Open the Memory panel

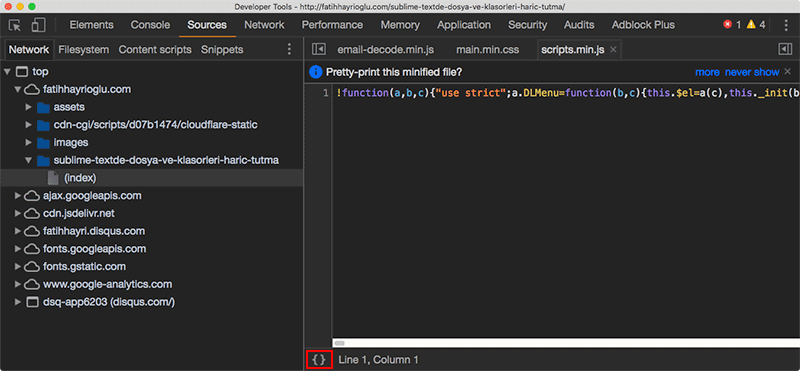click(400, 25)
